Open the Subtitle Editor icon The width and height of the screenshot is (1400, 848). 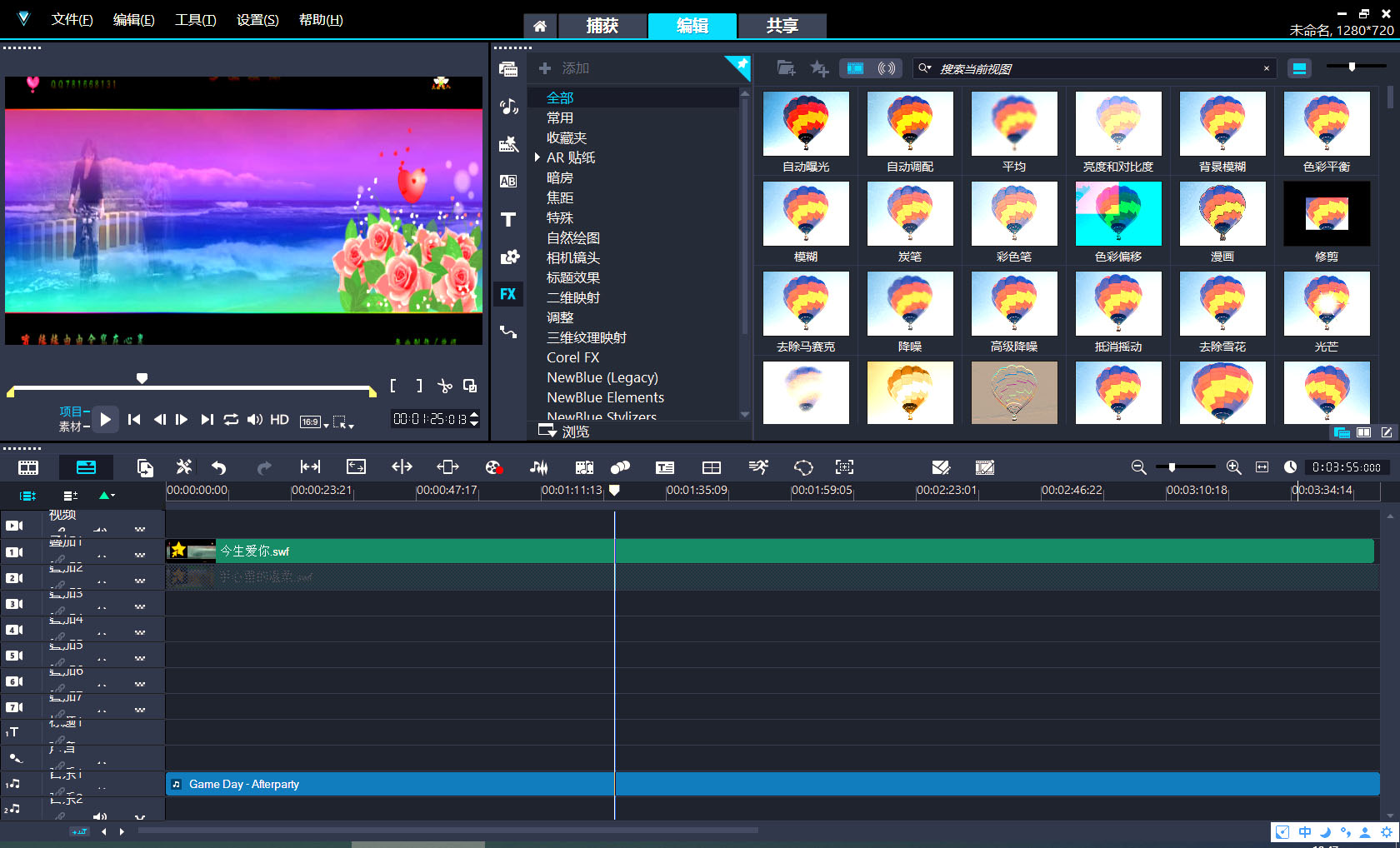[x=665, y=467]
